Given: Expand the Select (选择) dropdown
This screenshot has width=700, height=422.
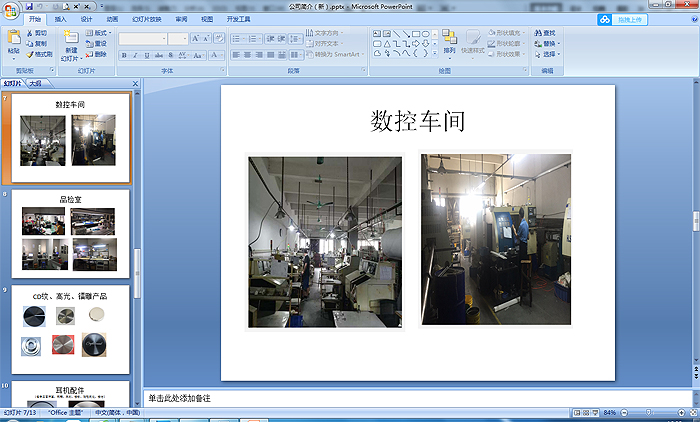Looking at the screenshot, I should click(x=558, y=55).
